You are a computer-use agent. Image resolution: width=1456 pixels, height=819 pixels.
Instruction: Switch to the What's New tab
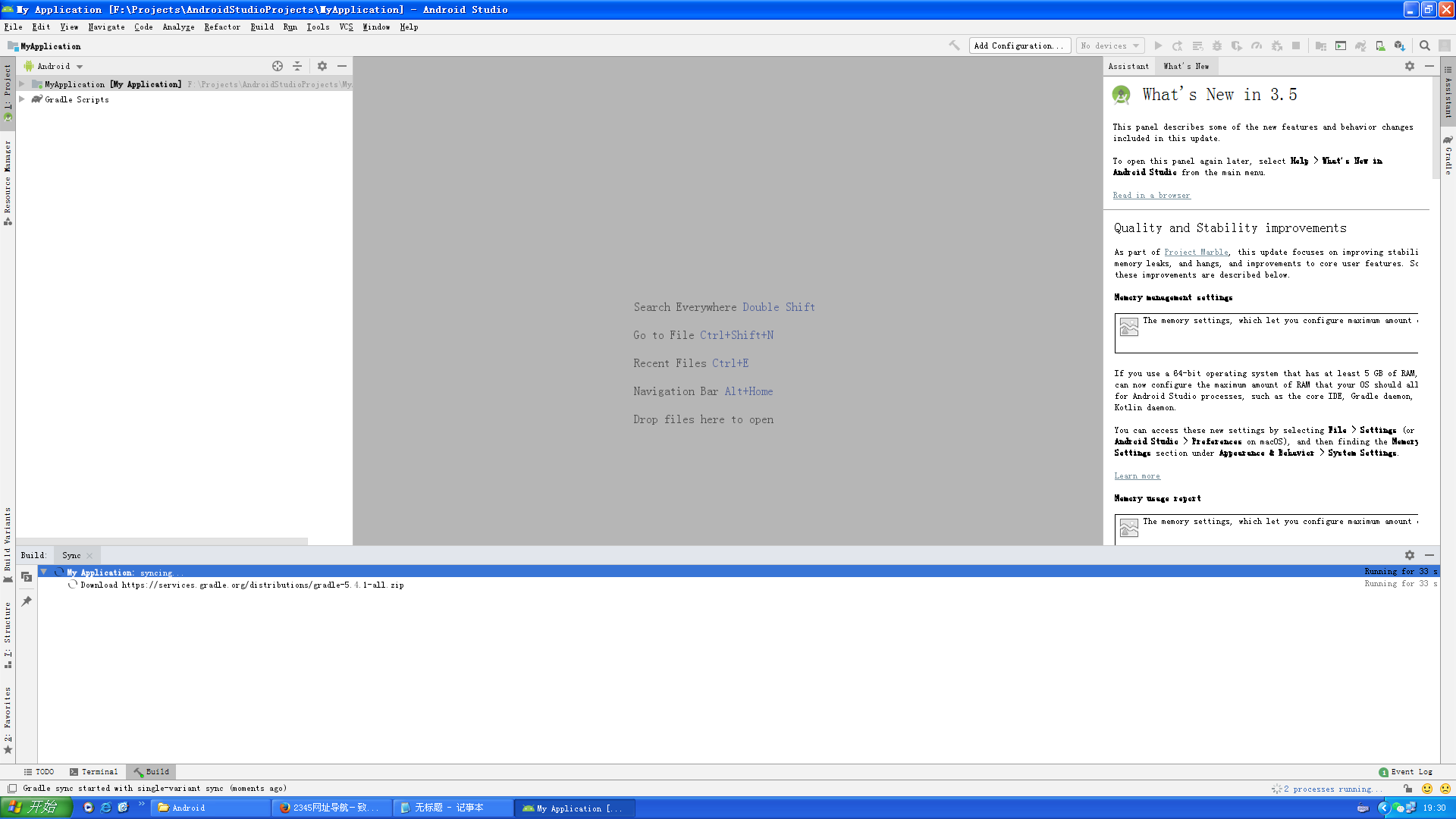pos(1186,66)
